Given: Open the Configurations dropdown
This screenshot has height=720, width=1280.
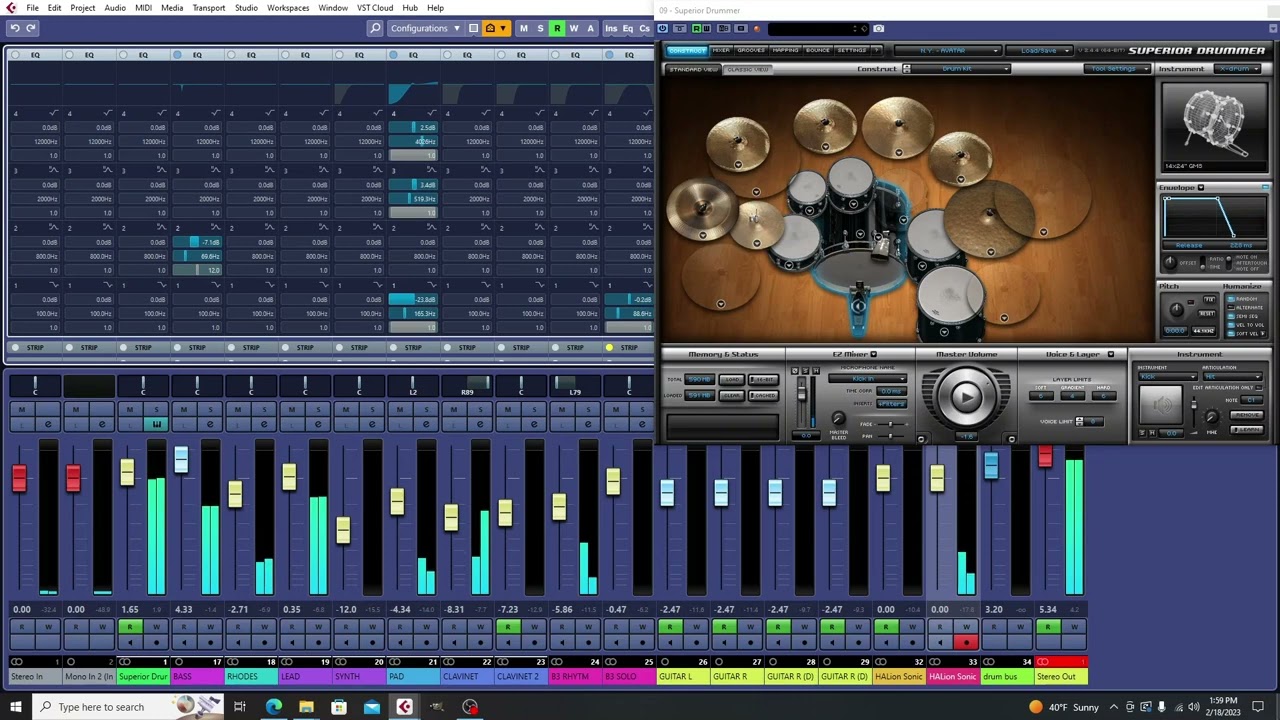Looking at the screenshot, I should point(425,28).
